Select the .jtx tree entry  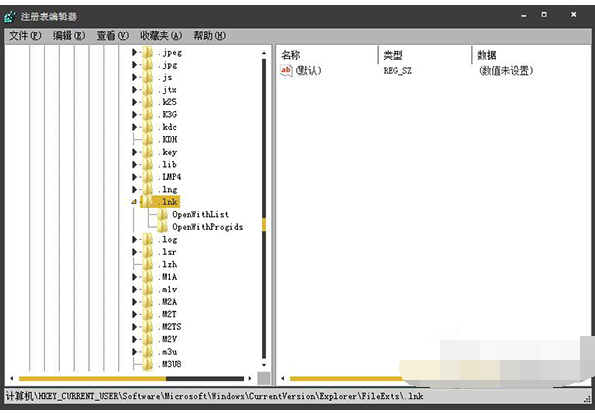(168, 90)
